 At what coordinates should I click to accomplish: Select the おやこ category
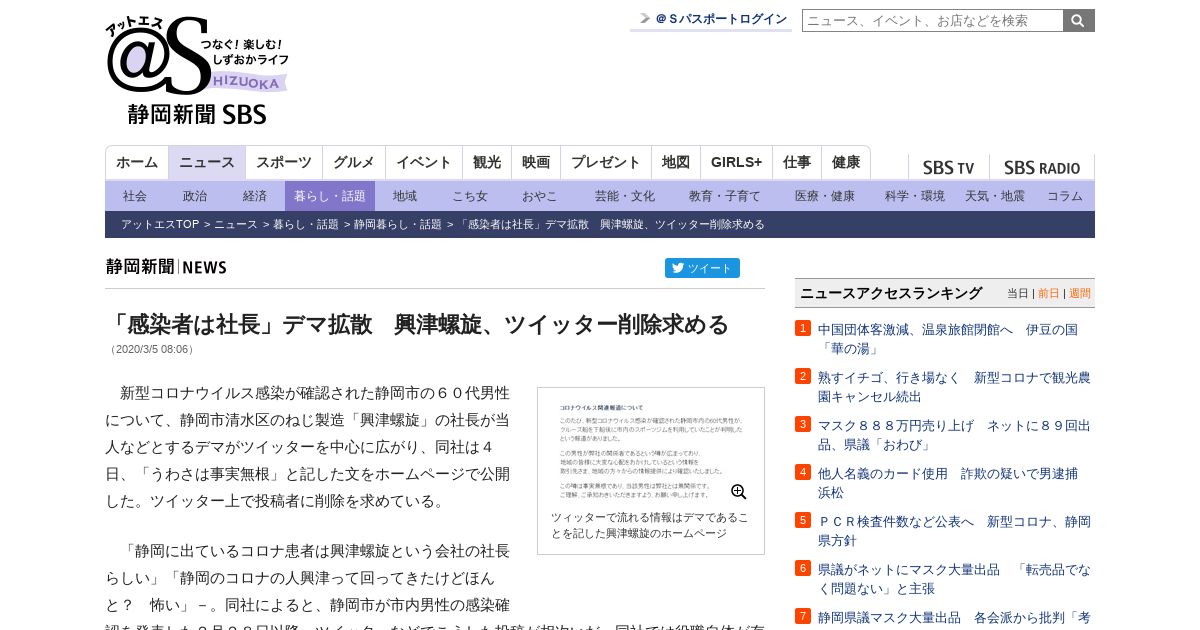point(540,196)
